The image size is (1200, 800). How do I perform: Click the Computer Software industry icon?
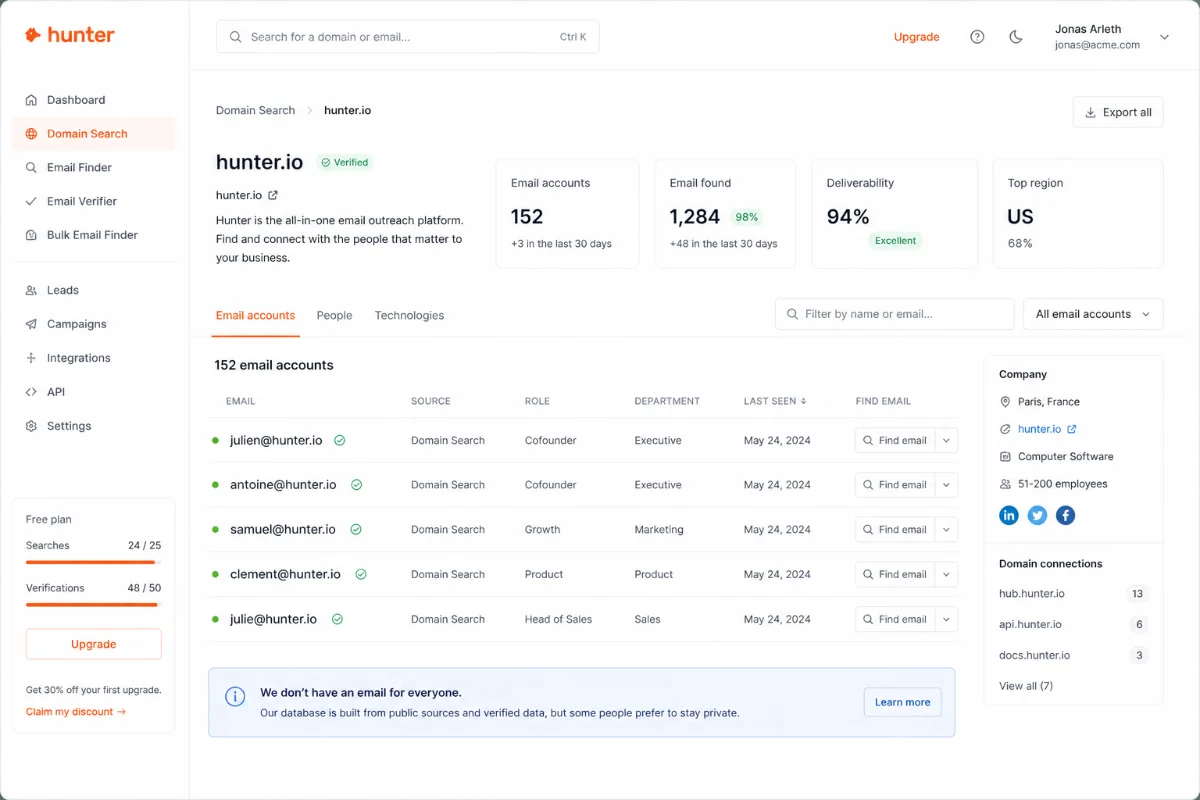pos(1006,457)
